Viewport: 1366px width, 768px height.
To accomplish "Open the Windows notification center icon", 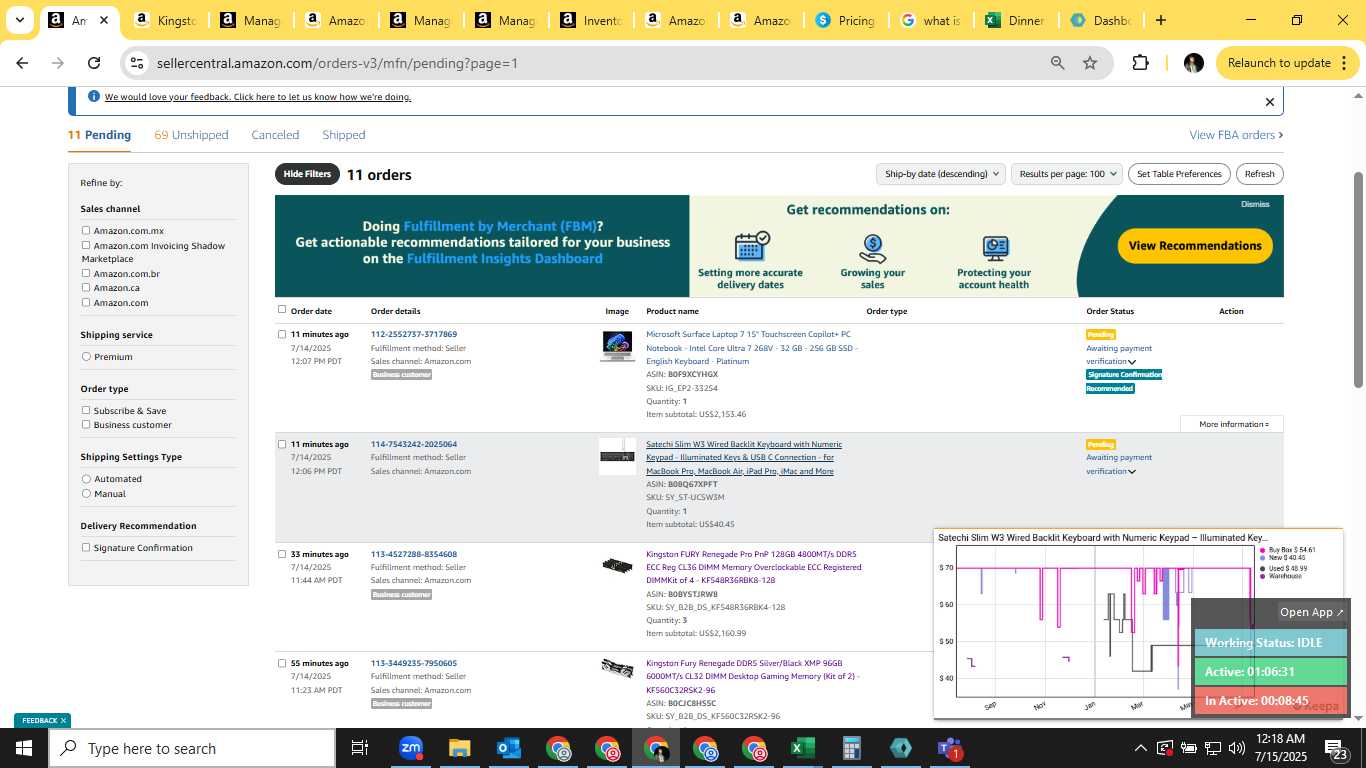I will 1336,748.
